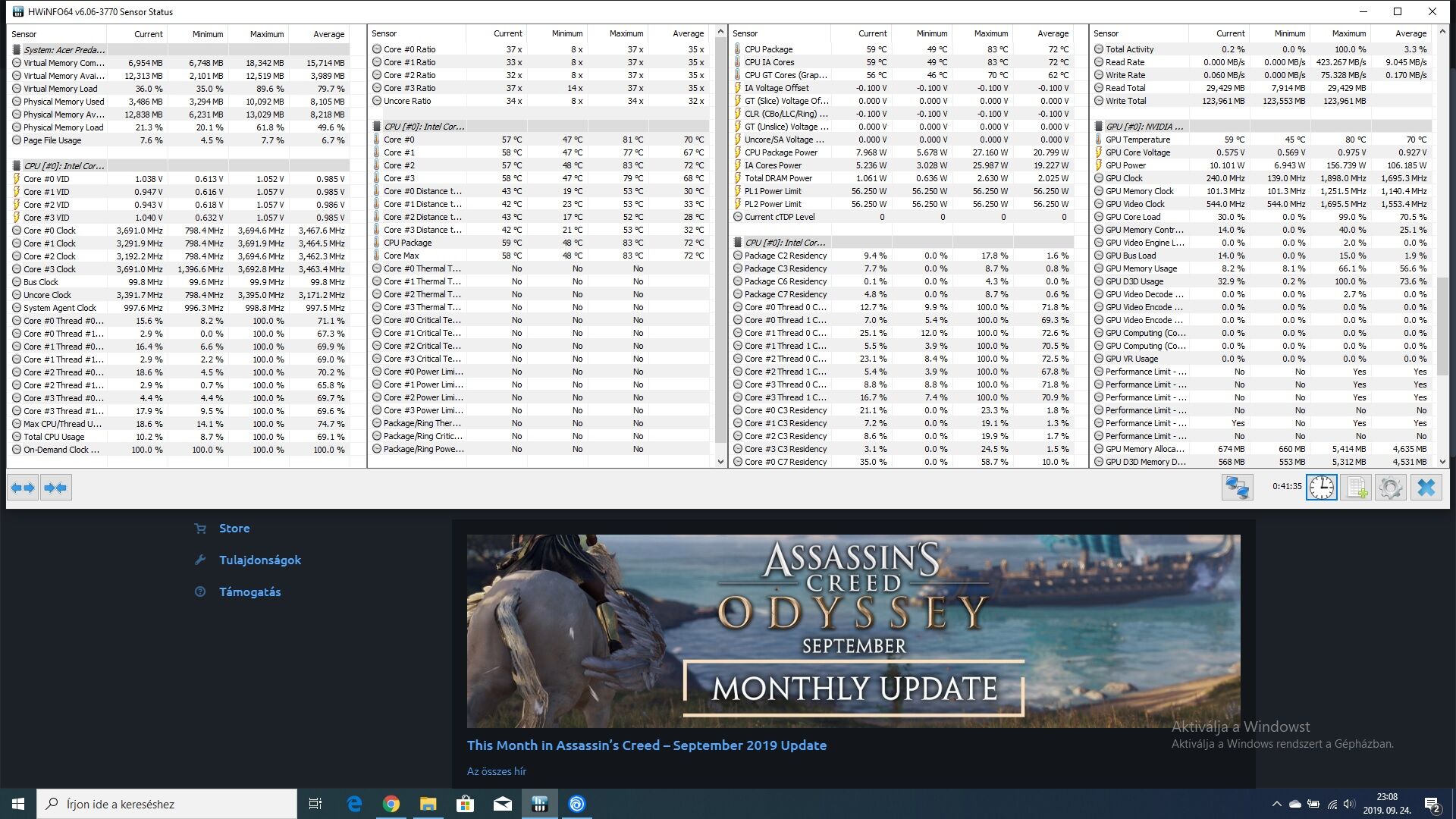Select the Page File Usage row

[x=180, y=140]
